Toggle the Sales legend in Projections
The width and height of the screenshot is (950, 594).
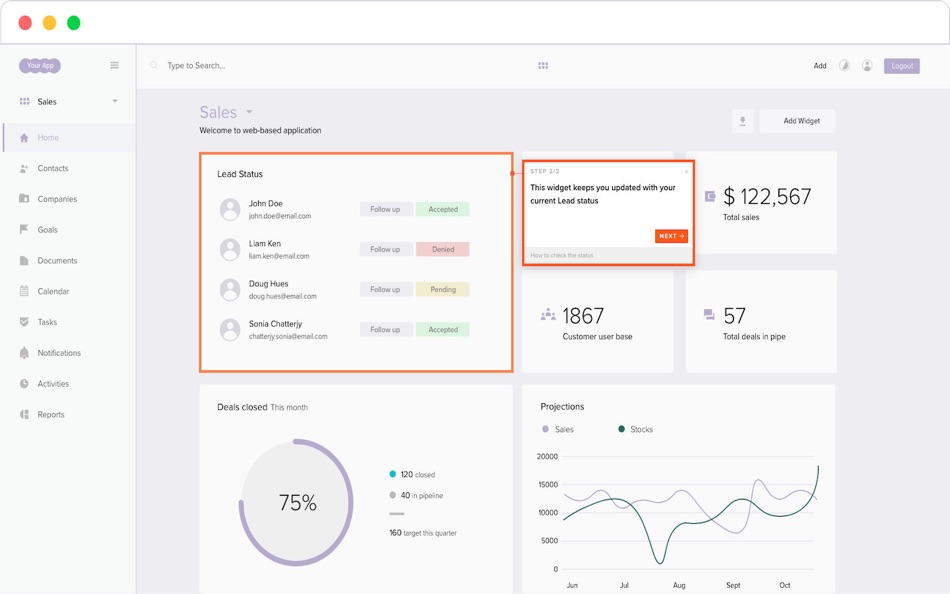[x=557, y=429]
